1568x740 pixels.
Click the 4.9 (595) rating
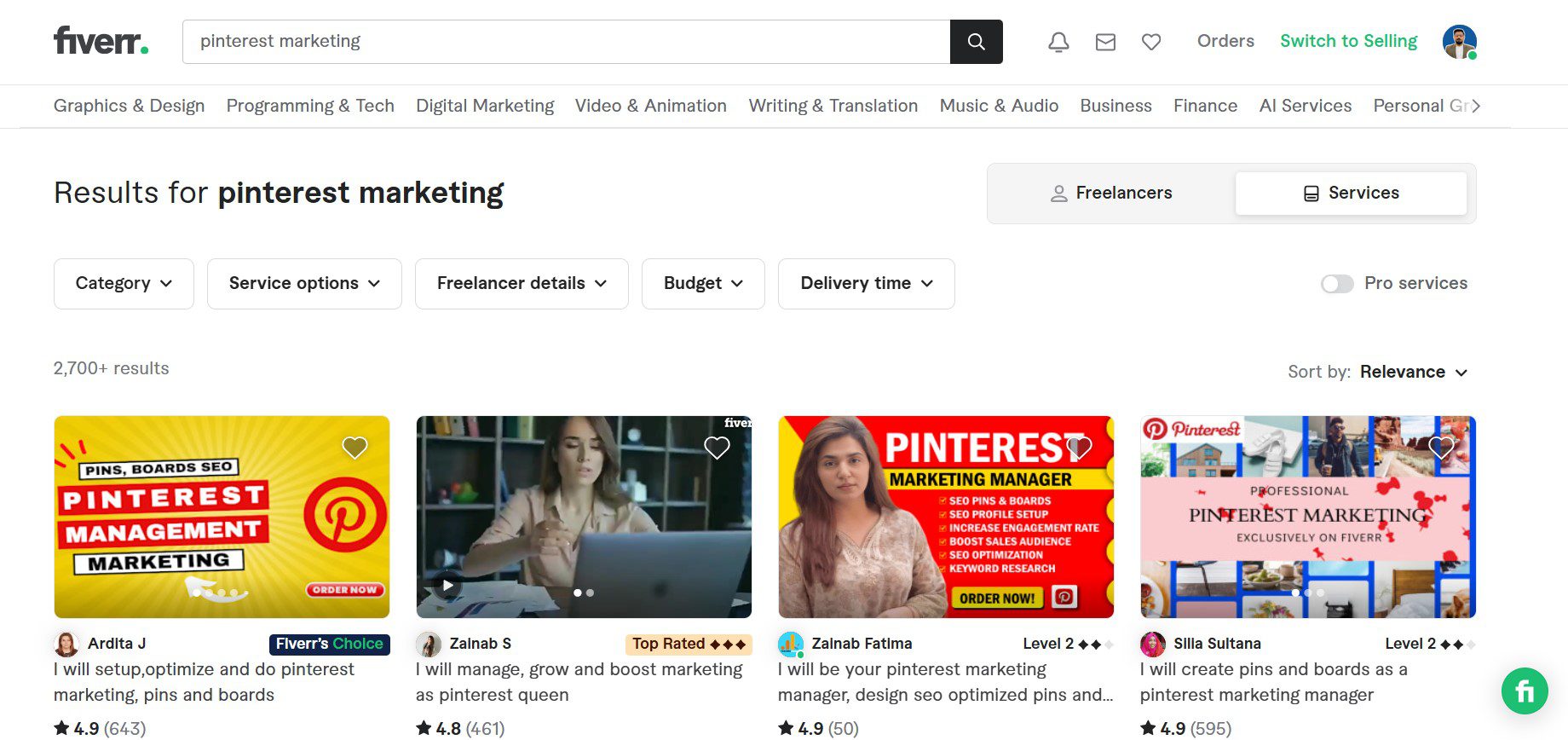click(1185, 729)
